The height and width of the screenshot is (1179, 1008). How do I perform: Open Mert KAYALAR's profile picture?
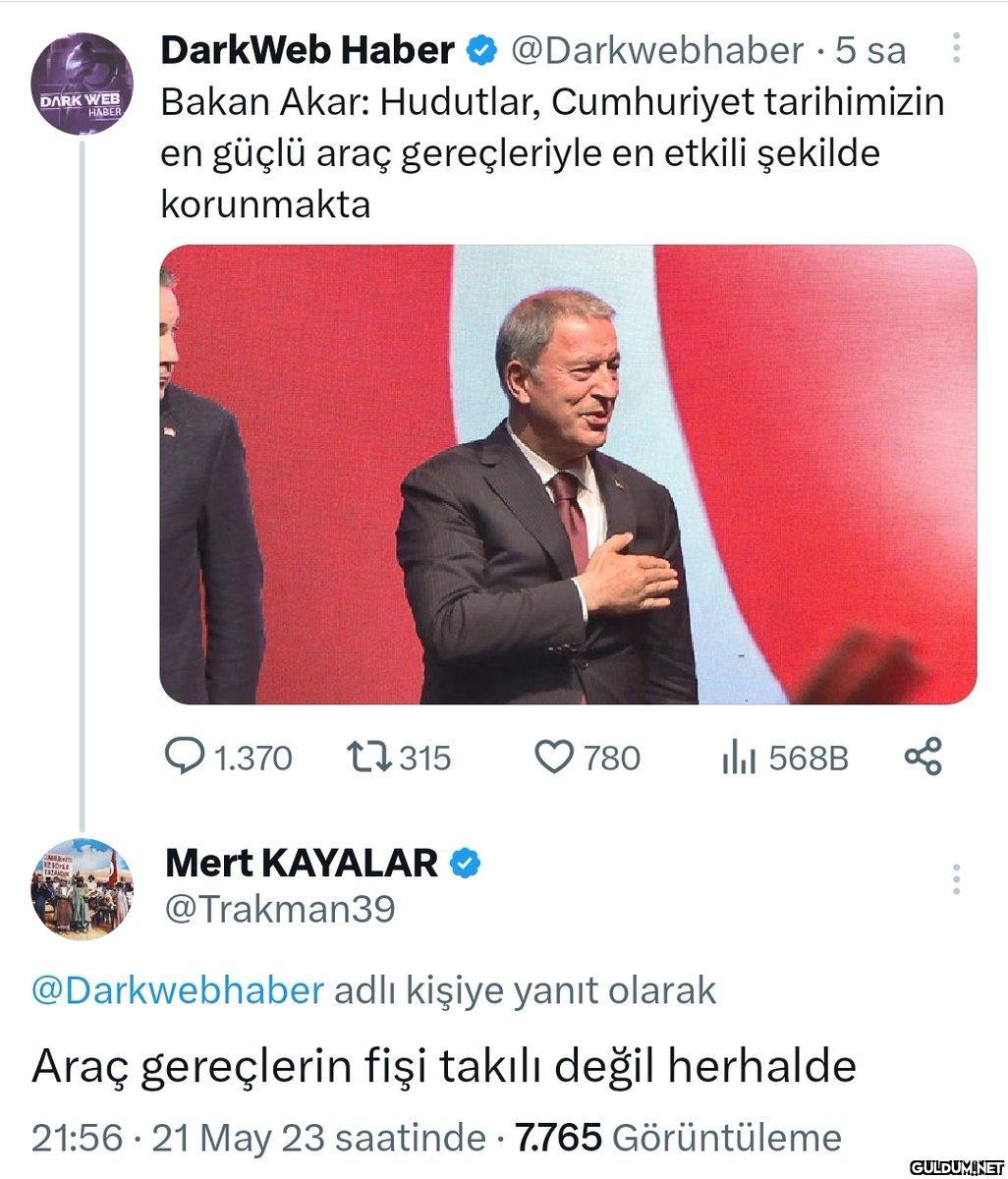(82, 889)
